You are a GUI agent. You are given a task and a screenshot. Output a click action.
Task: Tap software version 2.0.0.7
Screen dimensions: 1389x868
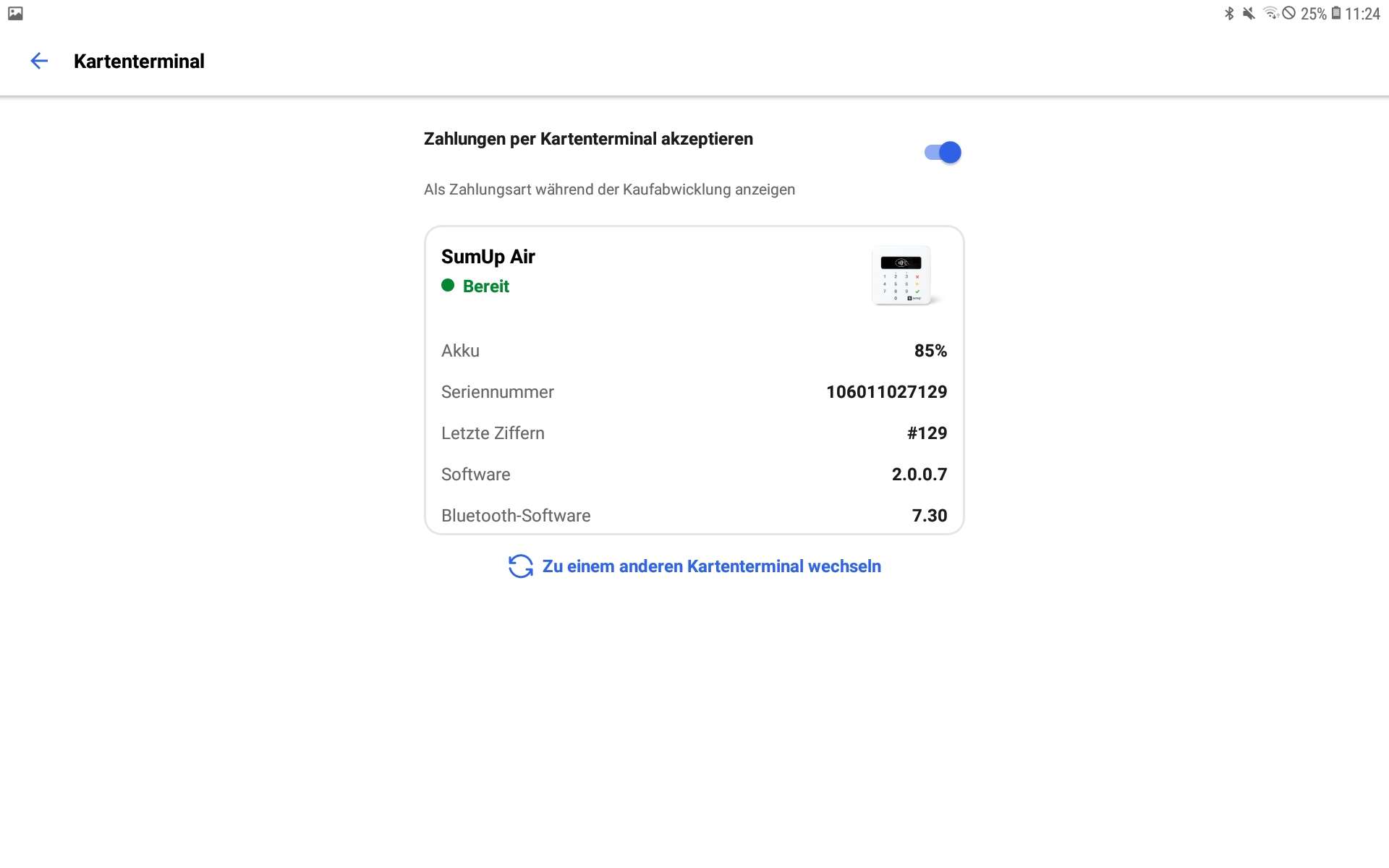coord(919,475)
